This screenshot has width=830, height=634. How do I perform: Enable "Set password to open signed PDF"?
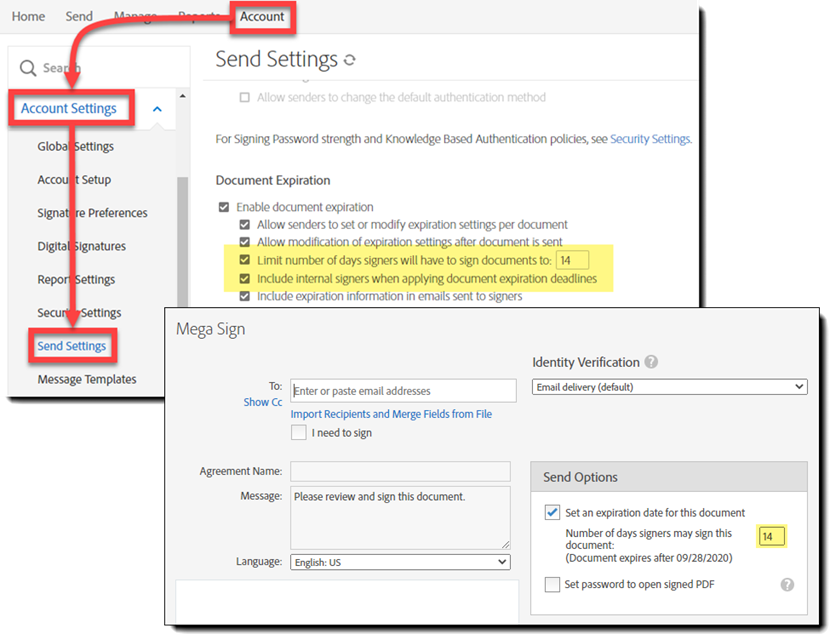click(551, 585)
